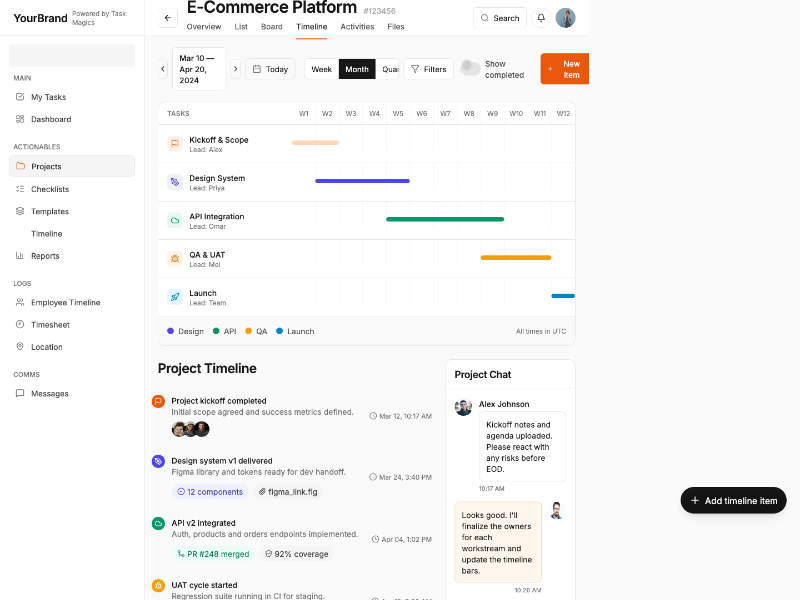Click the New Item button
This screenshot has width=800, height=600.
coord(565,69)
